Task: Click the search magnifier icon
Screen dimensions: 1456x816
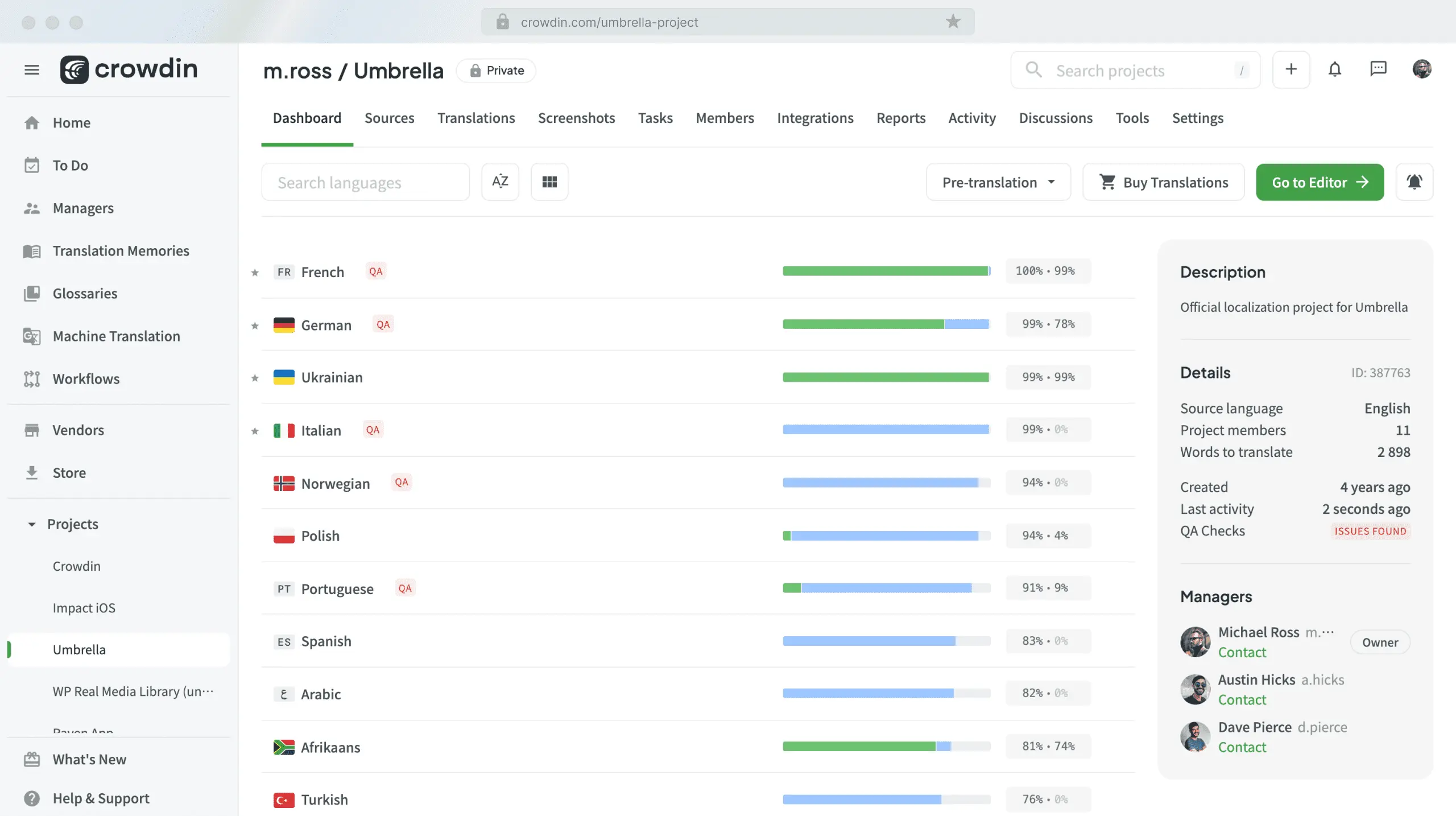Action: point(1034,70)
